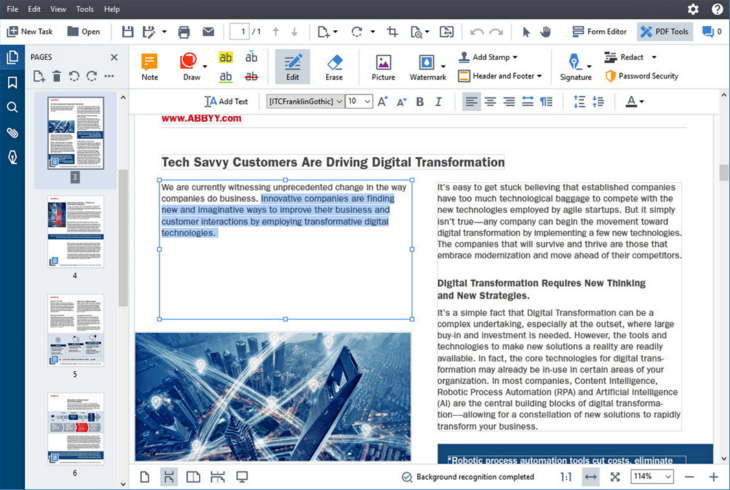Send document by e-mail envelope icon
The height and width of the screenshot is (490, 730).
click(208, 32)
